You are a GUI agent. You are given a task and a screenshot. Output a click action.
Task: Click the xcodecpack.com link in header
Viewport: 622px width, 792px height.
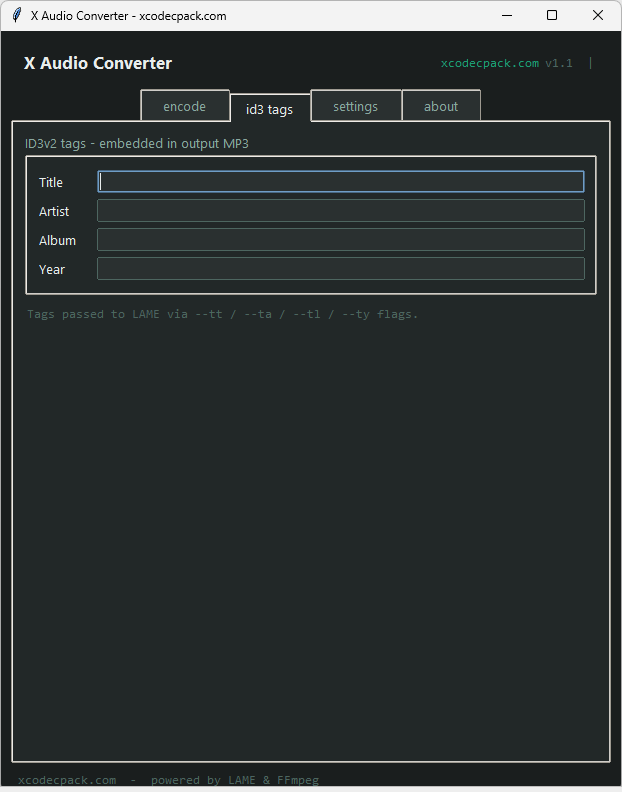pyautogui.click(x=489, y=63)
